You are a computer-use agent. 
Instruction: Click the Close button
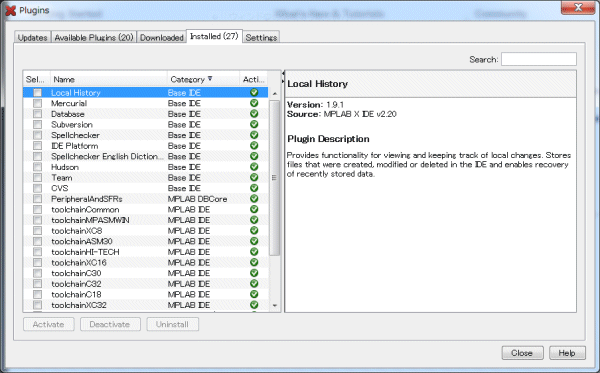click(x=522, y=353)
